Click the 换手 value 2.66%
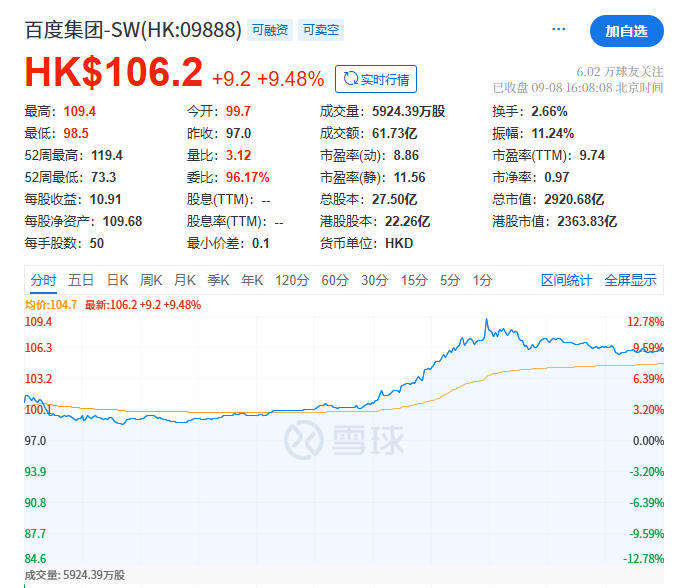 click(x=550, y=112)
